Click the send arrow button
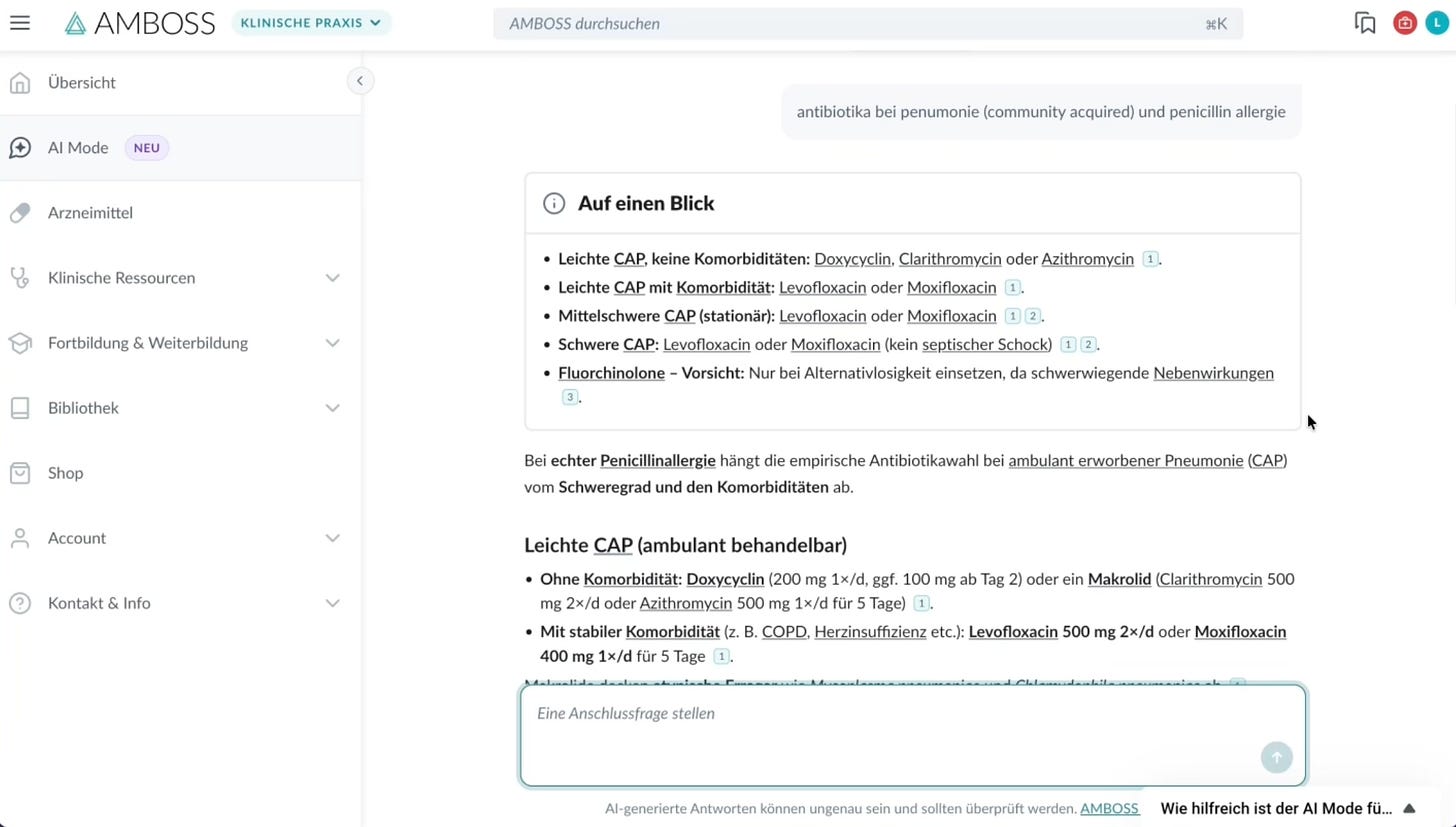 point(1276,757)
